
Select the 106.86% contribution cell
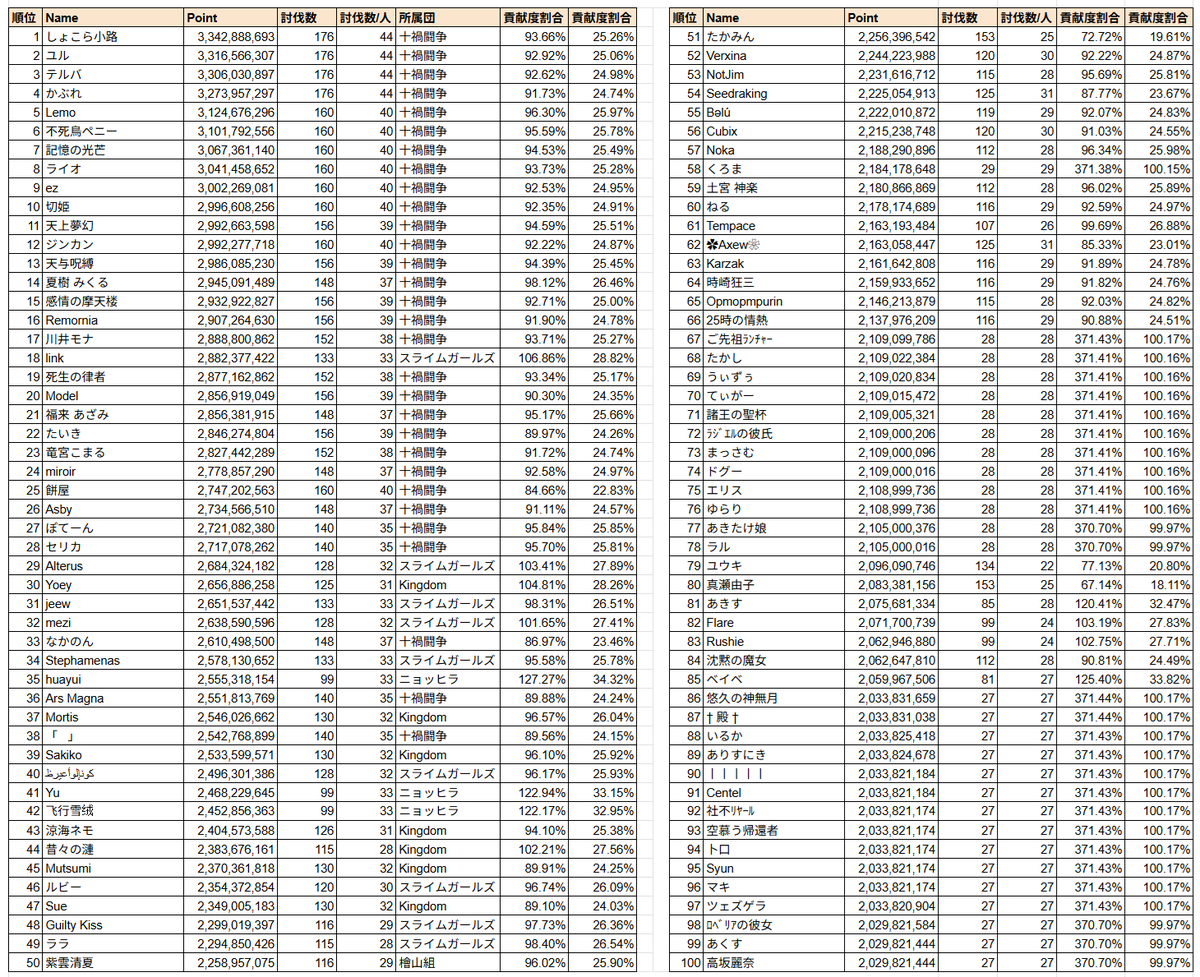click(533, 358)
